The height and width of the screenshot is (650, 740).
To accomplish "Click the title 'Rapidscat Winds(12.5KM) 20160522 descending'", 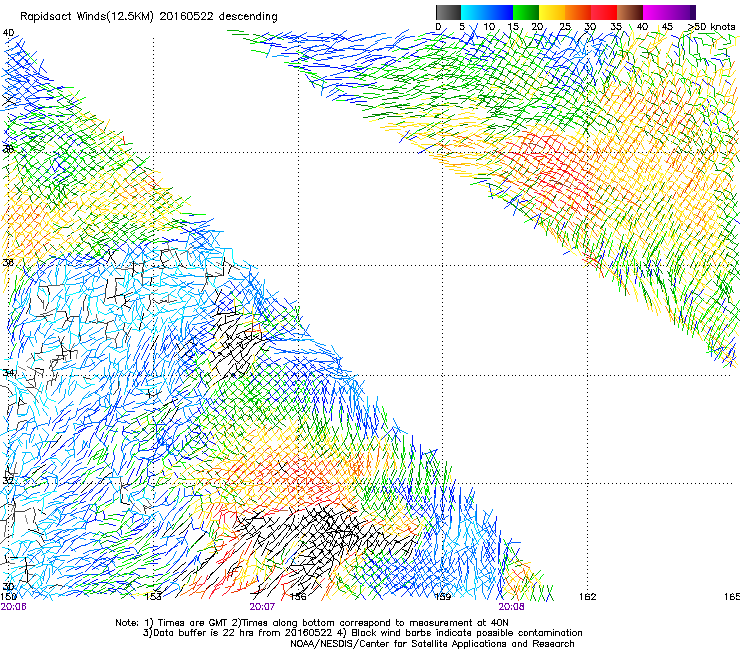I will (x=149, y=17).
